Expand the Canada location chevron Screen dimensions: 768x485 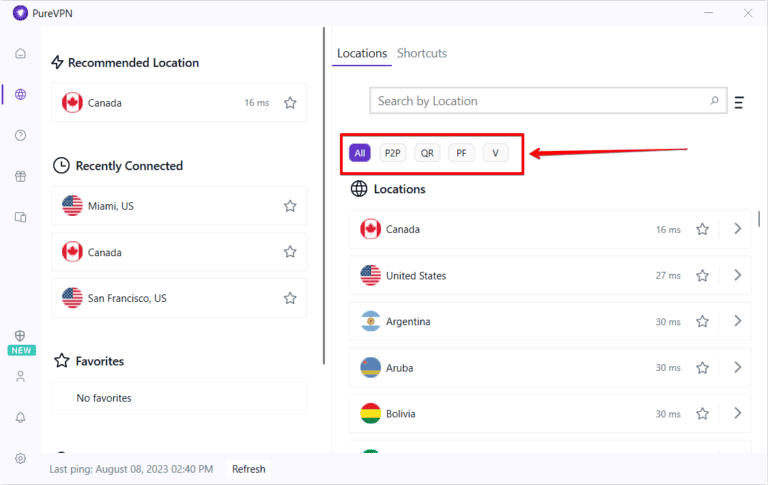pos(738,229)
